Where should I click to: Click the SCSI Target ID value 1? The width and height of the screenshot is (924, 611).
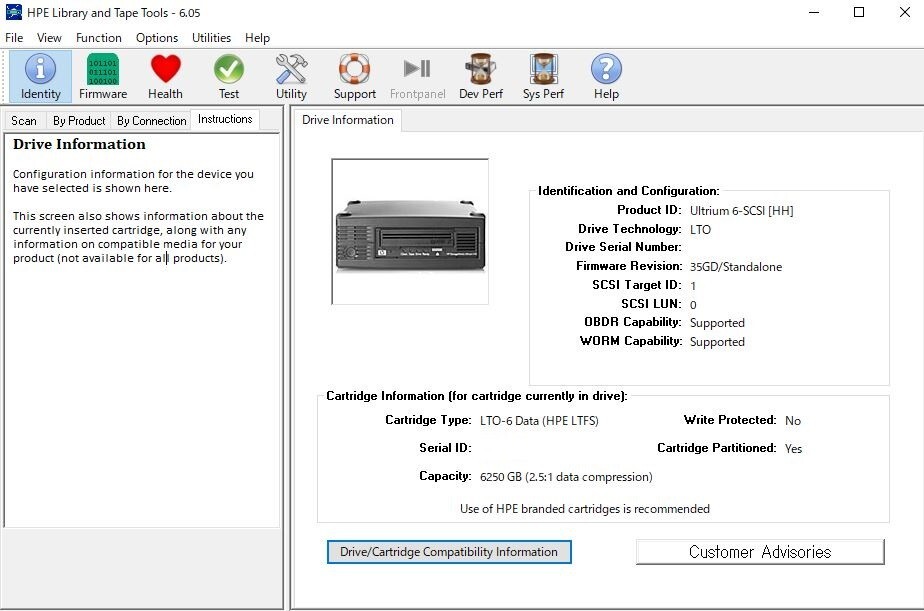point(693,286)
